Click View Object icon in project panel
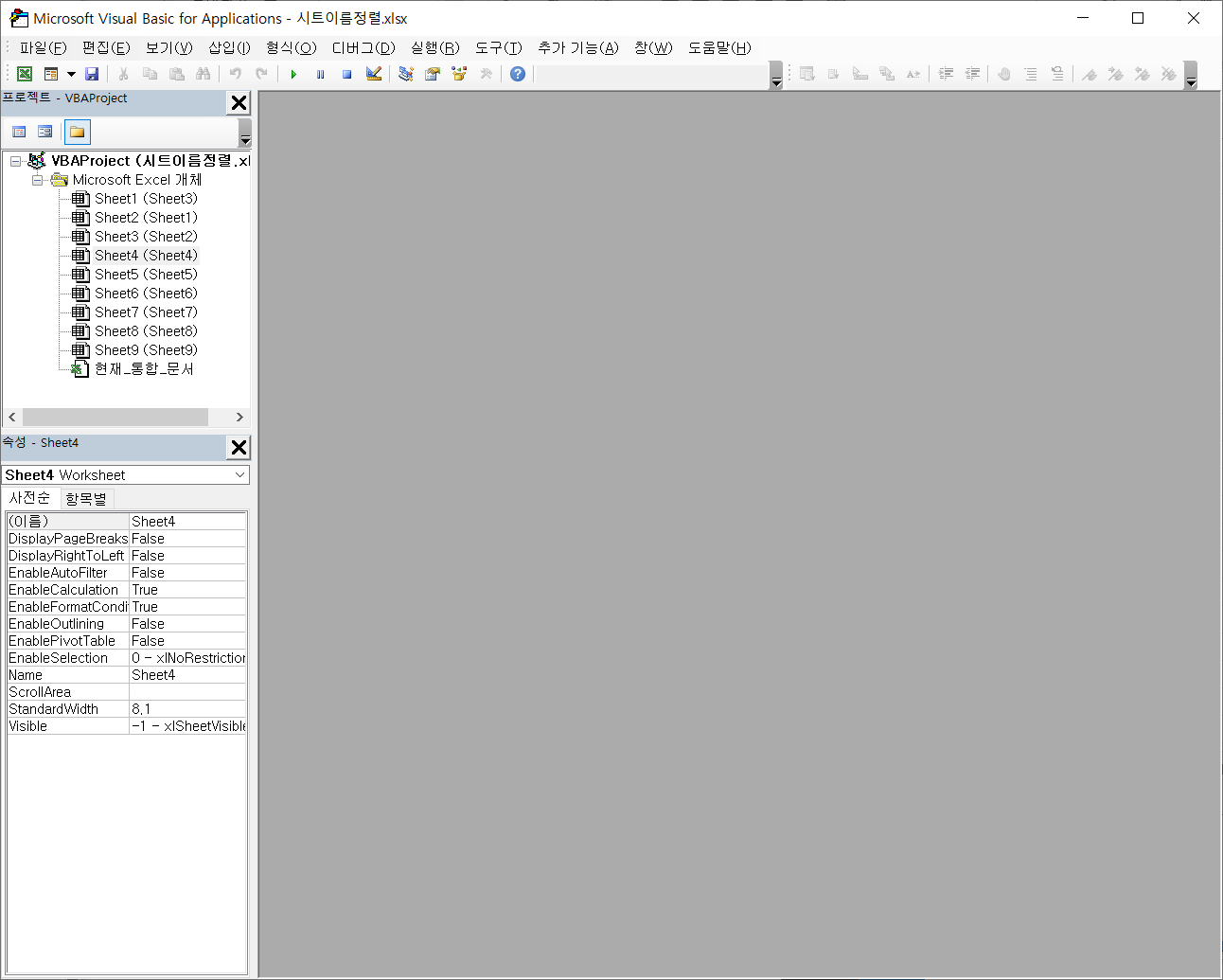Screen dimensions: 1223x980 [44, 132]
